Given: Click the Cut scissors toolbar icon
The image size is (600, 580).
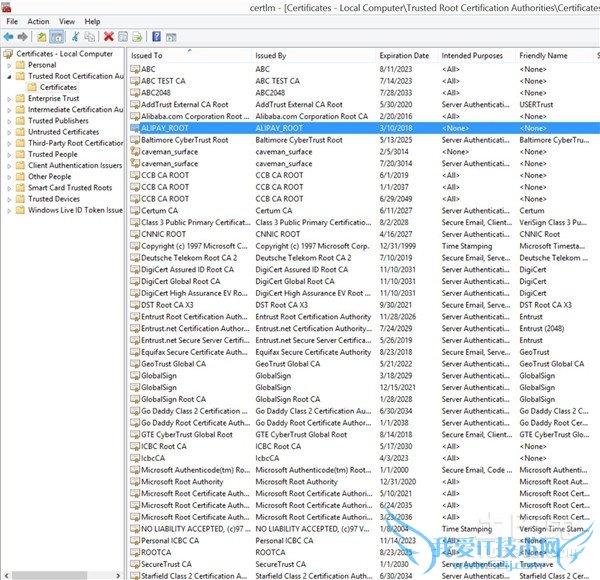Looking at the screenshot, I should (76, 36).
